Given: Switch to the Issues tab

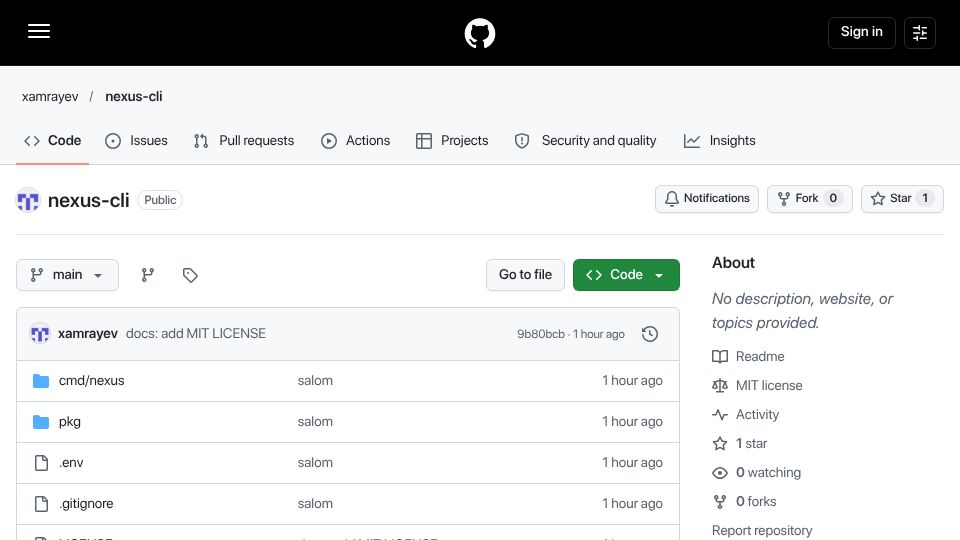Looking at the screenshot, I should tap(136, 141).
